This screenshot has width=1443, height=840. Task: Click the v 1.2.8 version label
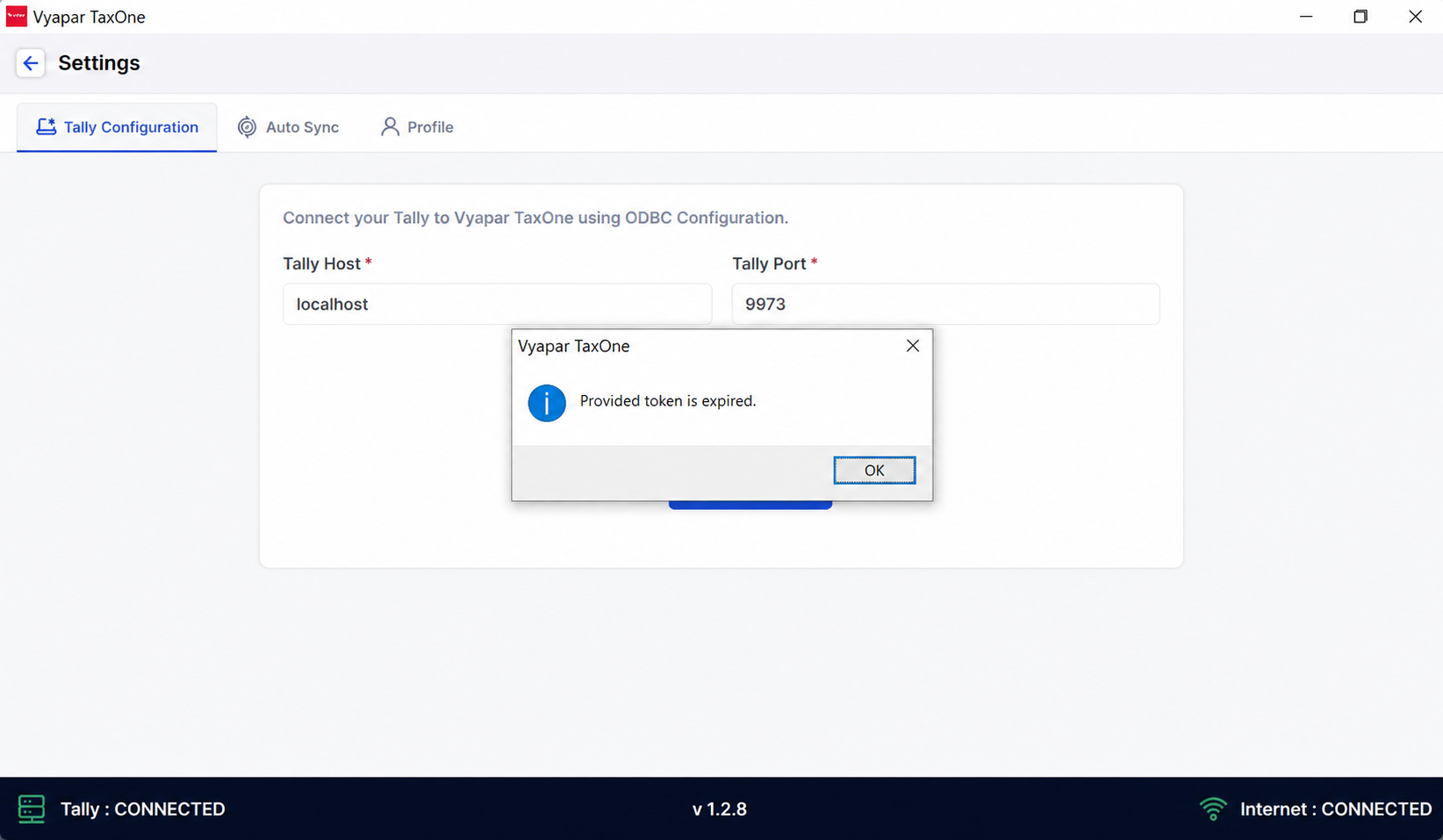point(720,809)
